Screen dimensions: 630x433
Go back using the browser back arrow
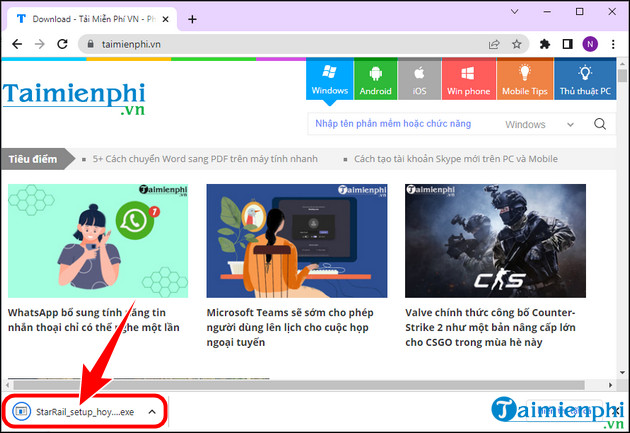17,44
